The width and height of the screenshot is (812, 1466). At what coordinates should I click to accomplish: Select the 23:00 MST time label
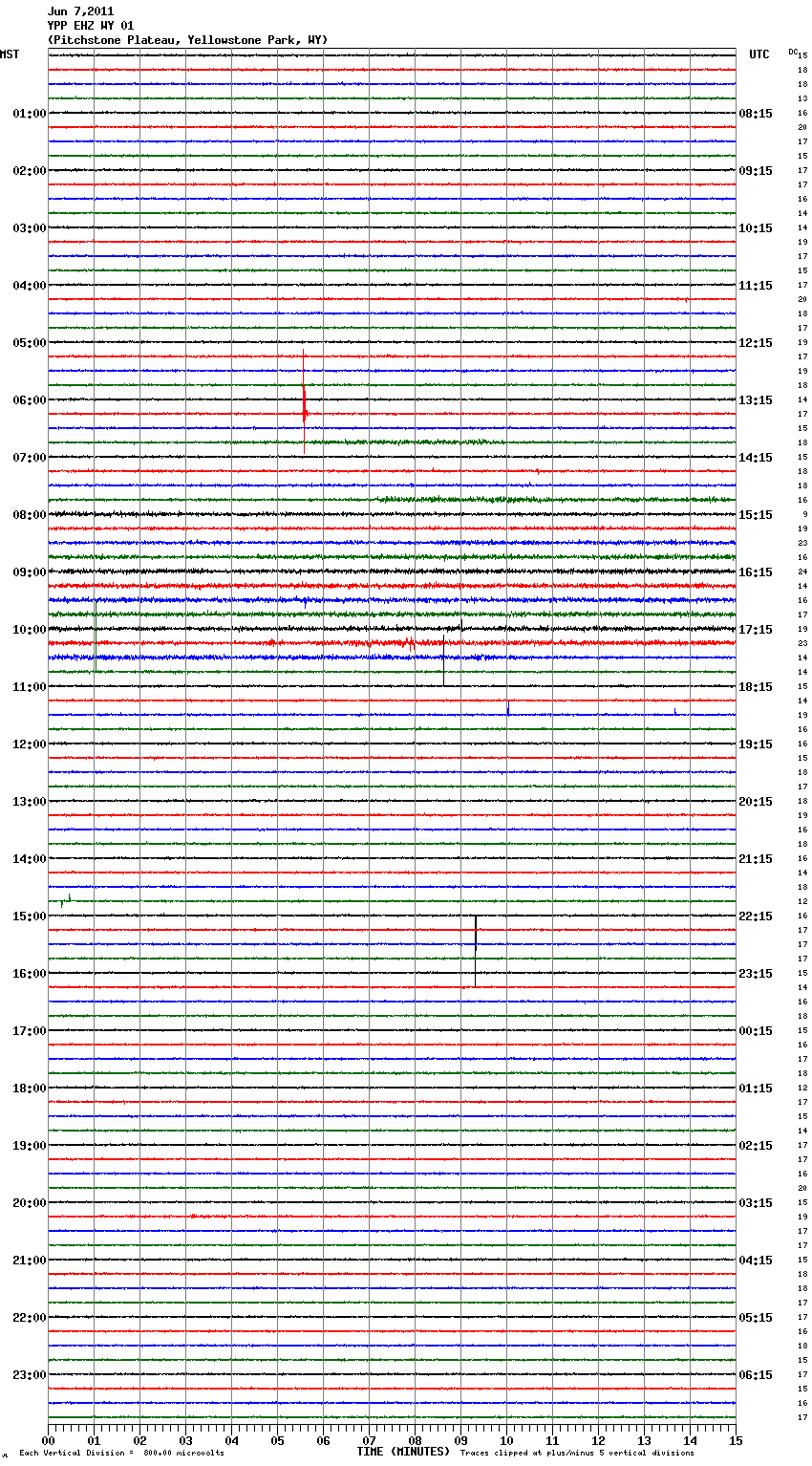pyautogui.click(x=30, y=1375)
